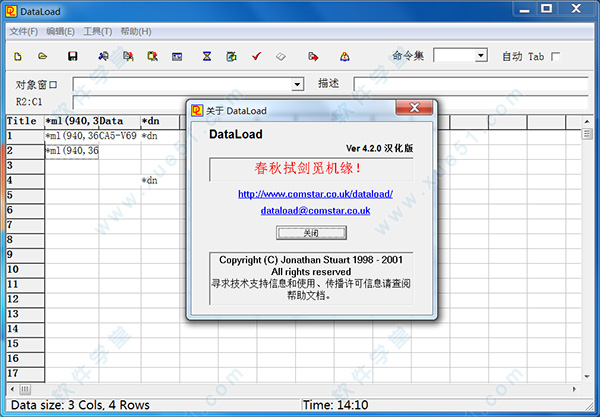Click the save floppy disk icon
Image resolution: width=600 pixels, height=417 pixels.
point(72,56)
